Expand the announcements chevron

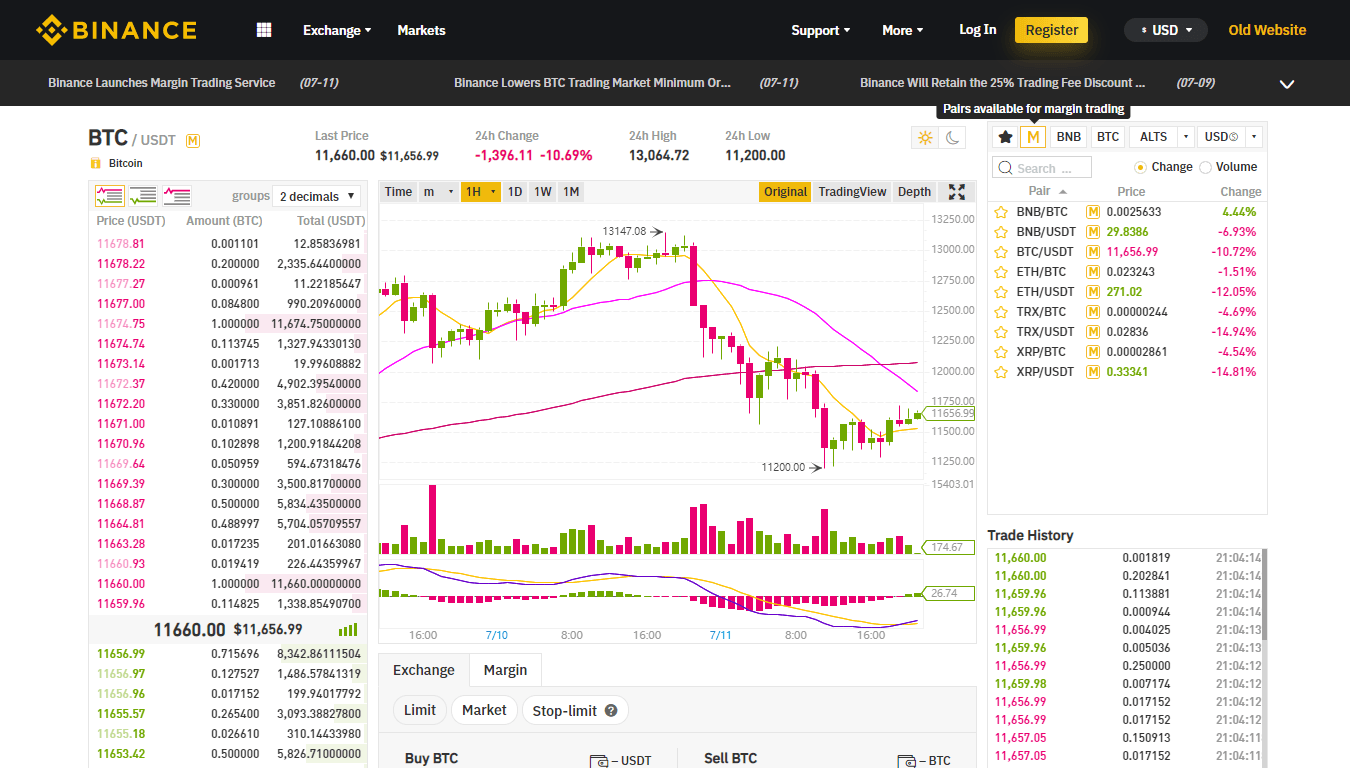pyautogui.click(x=1287, y=84)
